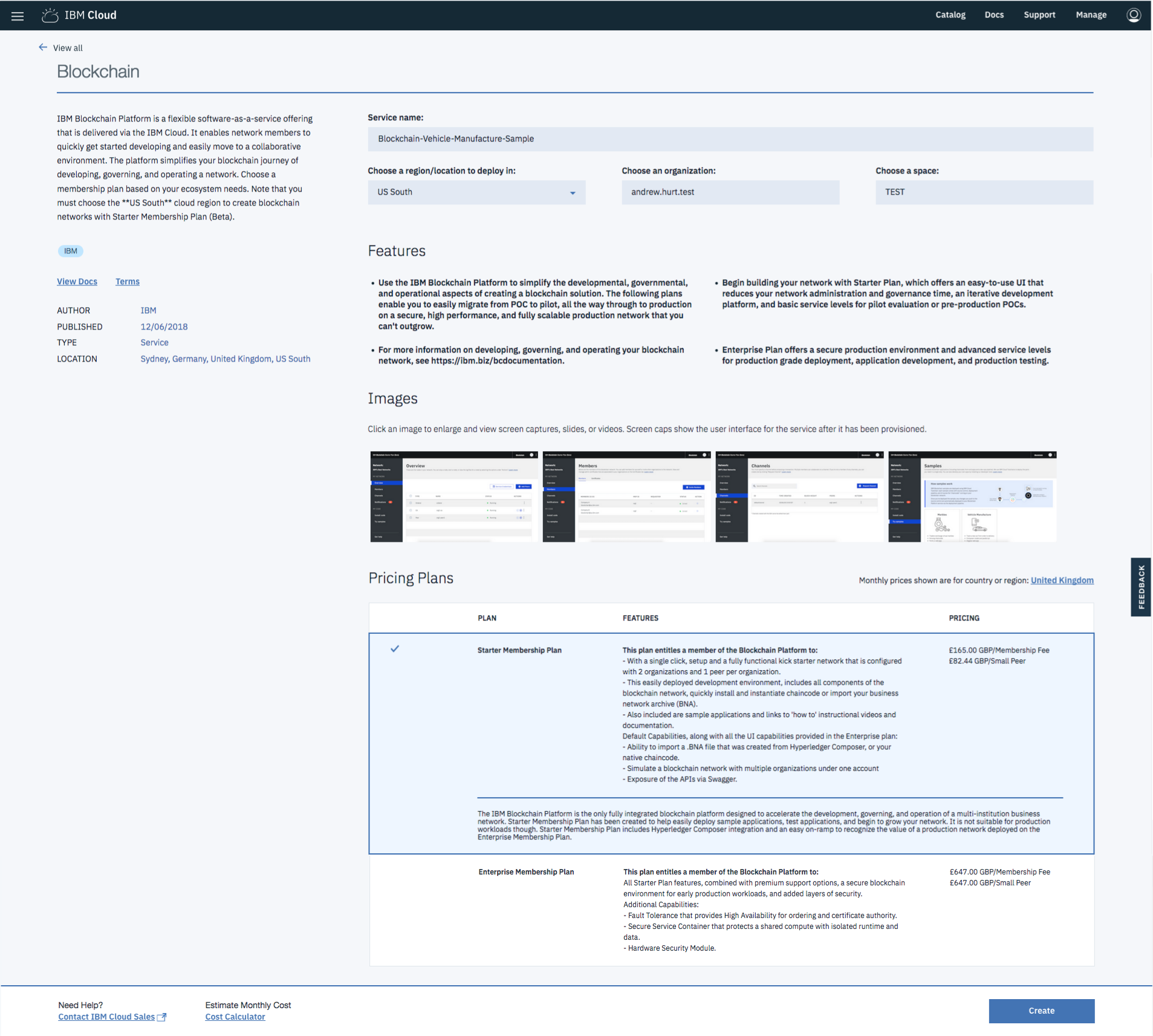Select the Enterprise Membership Plan row
Image resolution: width=1153 pixels, height=1036 pixels.
pyautogui.click(x=731, y=910)
